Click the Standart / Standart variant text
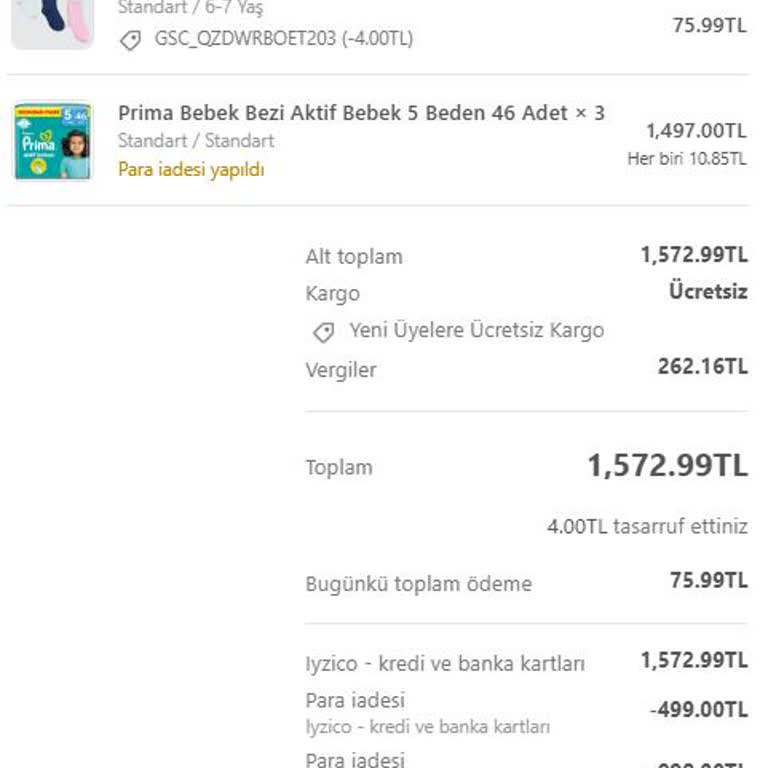Image resolution: width=768 pixels, height=768 pixels. point(196,141)
